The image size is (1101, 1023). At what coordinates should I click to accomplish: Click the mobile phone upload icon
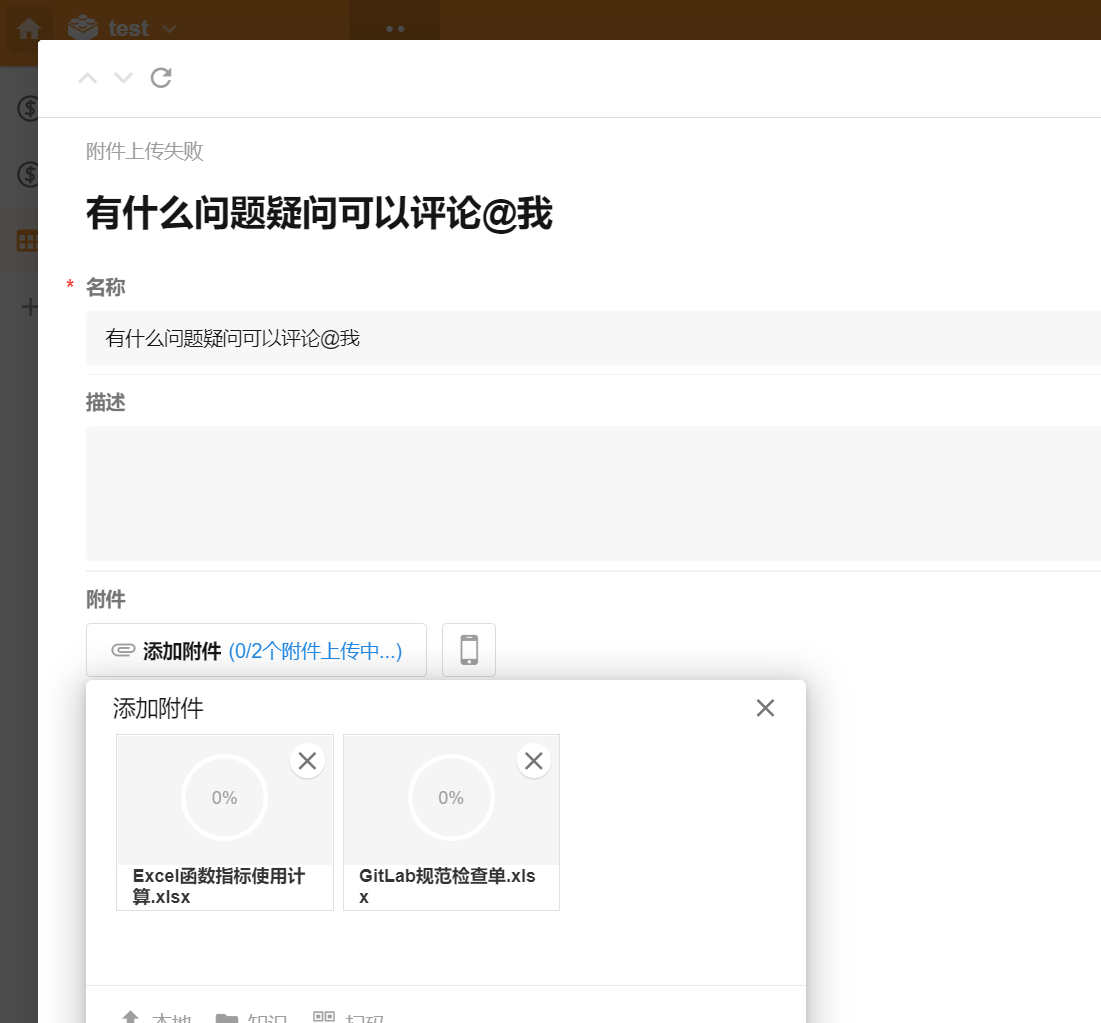pos(469,650)
